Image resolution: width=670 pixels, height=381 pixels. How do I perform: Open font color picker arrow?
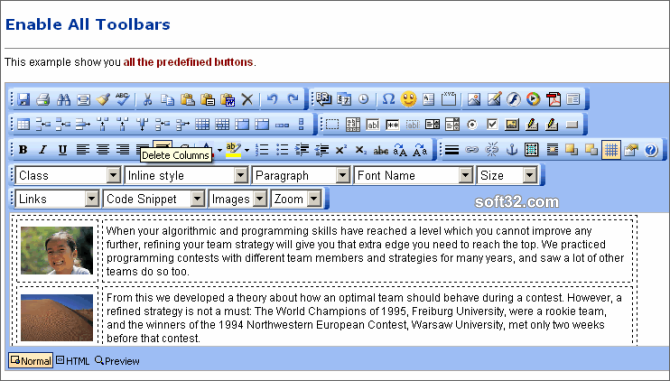[220, 150]
